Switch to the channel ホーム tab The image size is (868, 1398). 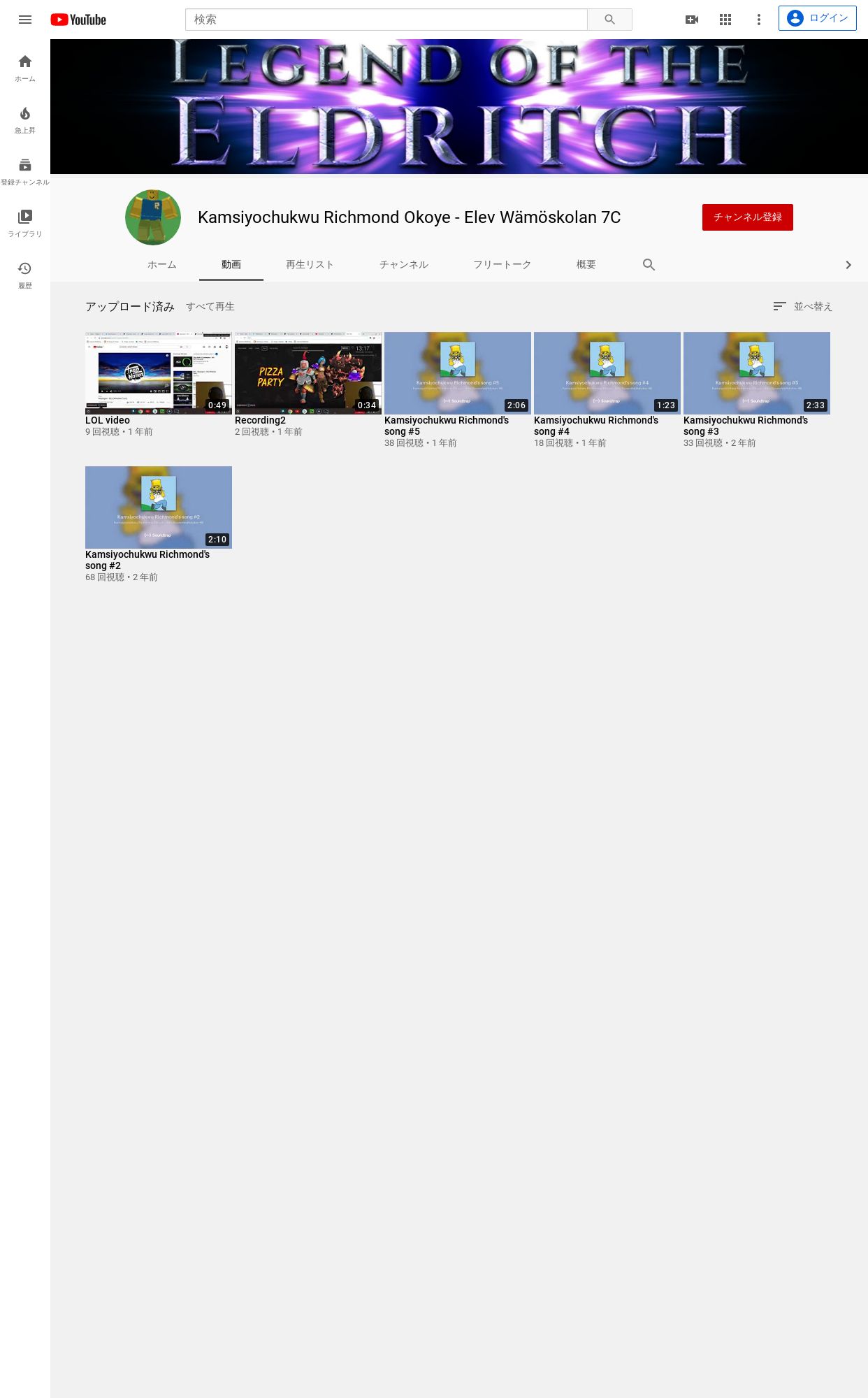point(162,265)
